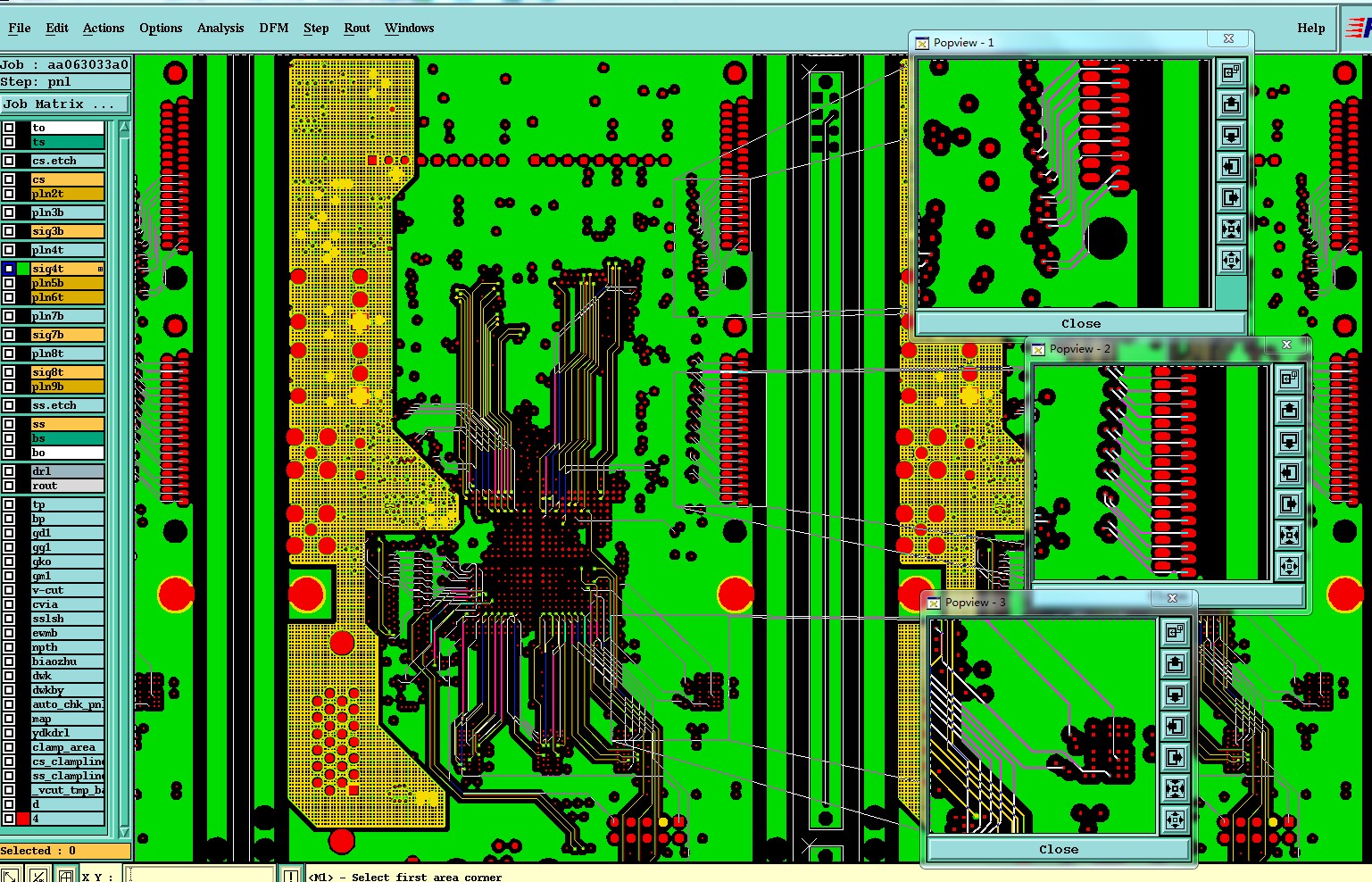Toggle the ss.etch layer checkbox
Viewport: 1372px width, 882px height.
point(9,405)
